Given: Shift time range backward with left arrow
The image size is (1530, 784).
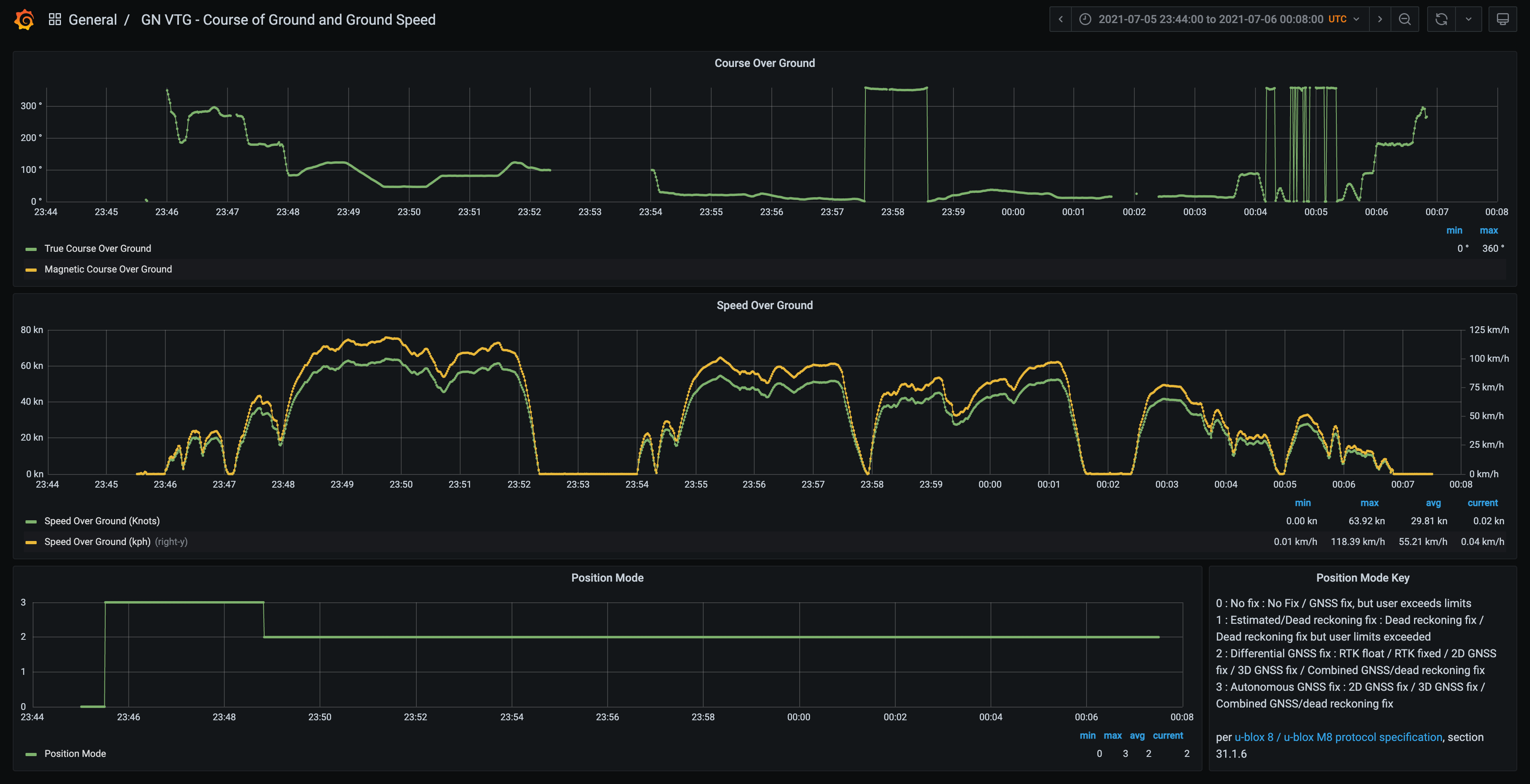Looking at the screenshot, I should pyautogui.click(x=1060, y=20).
